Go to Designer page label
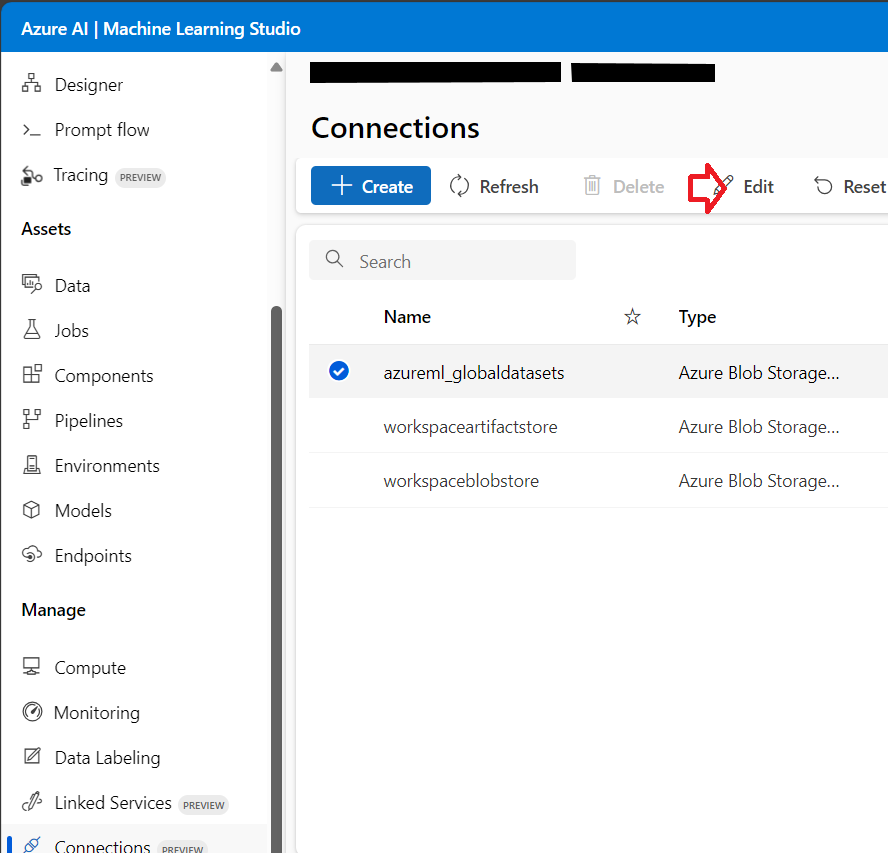This screenshot has width=888, height=853. pyautogui.click(x=89, y=85)
